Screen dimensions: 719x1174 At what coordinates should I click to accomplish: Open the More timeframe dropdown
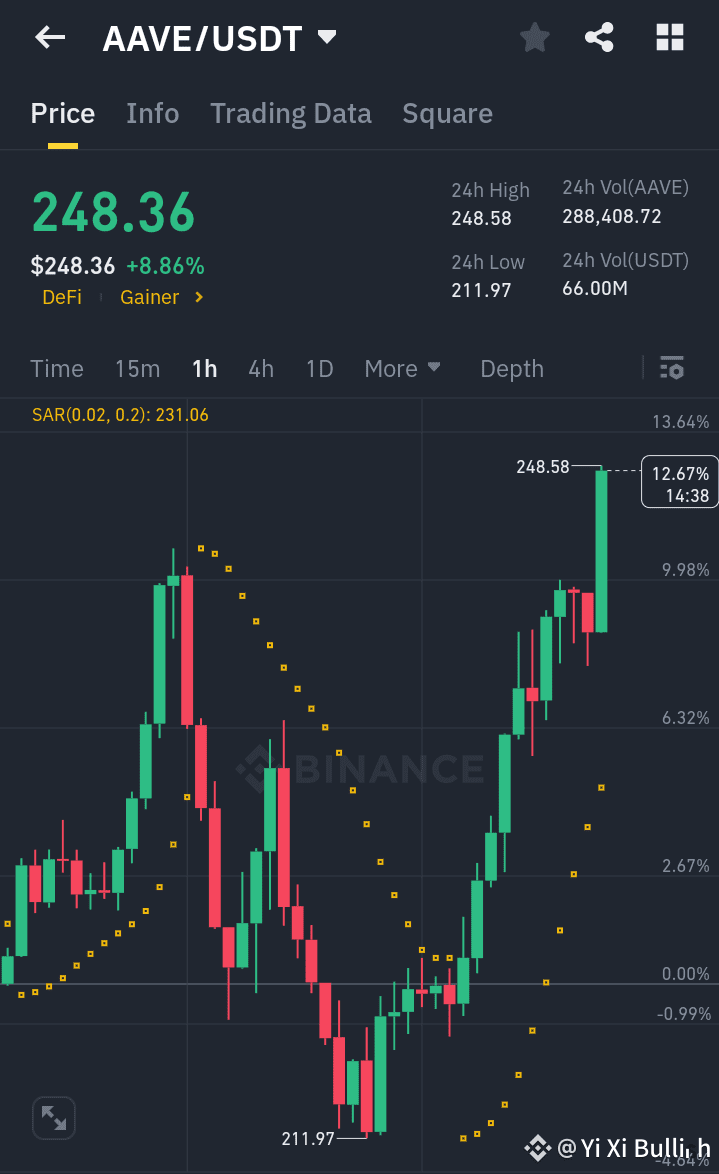point(402,368)
